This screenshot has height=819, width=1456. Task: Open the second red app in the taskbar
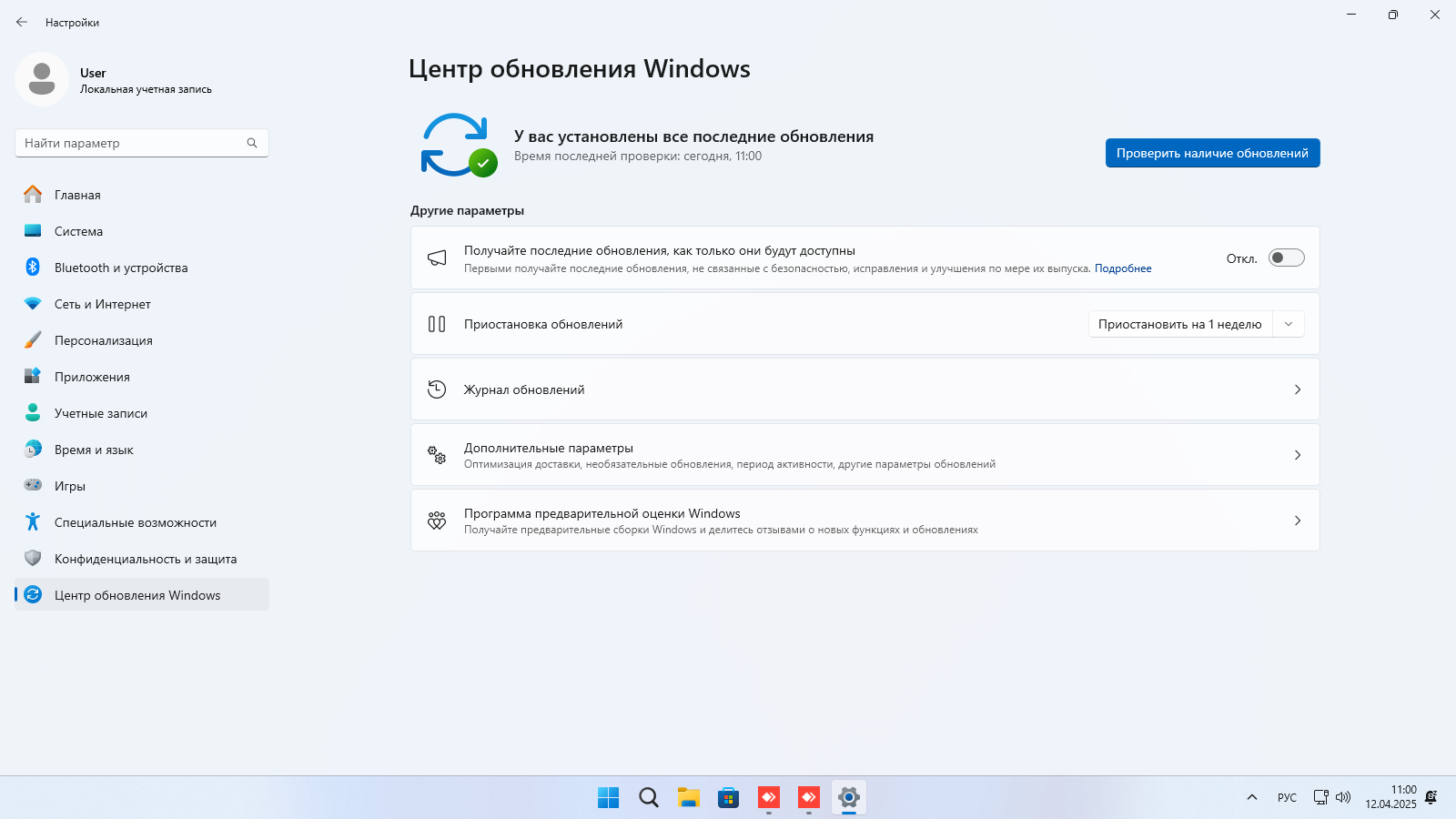point(808,798)
